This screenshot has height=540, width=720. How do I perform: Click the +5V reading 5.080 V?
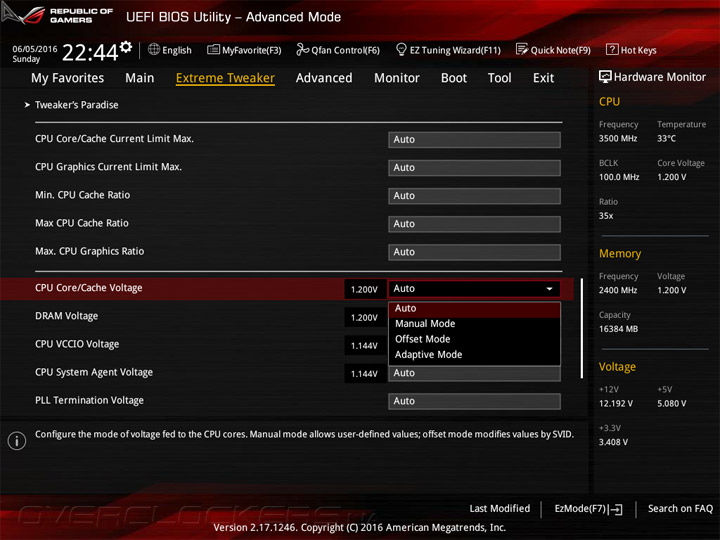pyautogui.click(x=671, y=404)
